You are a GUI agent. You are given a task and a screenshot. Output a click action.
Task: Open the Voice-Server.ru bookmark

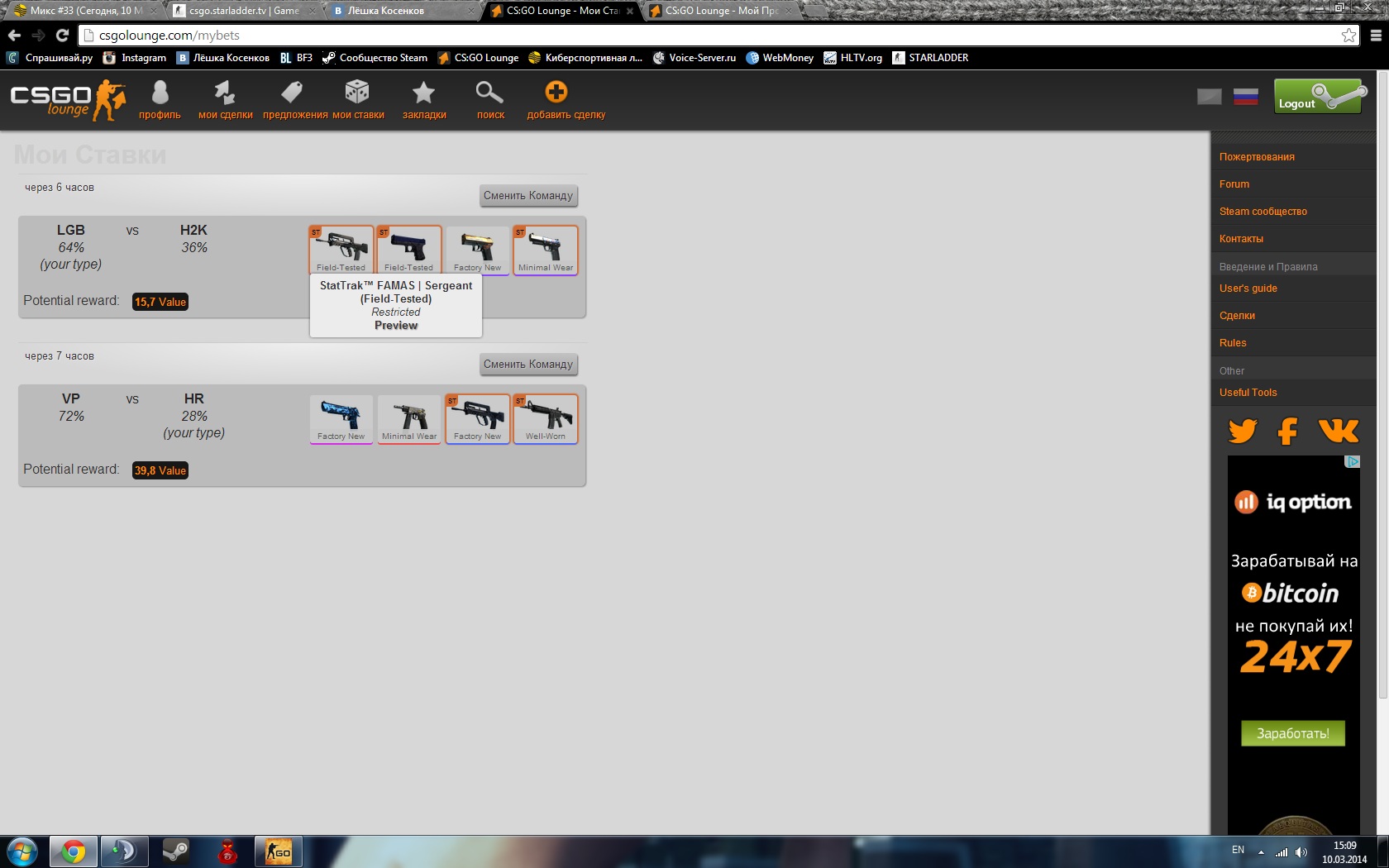(694, 58)
